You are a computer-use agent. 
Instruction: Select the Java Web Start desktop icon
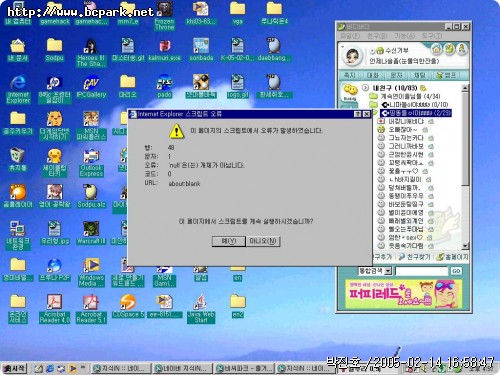[x=201, y=309]
